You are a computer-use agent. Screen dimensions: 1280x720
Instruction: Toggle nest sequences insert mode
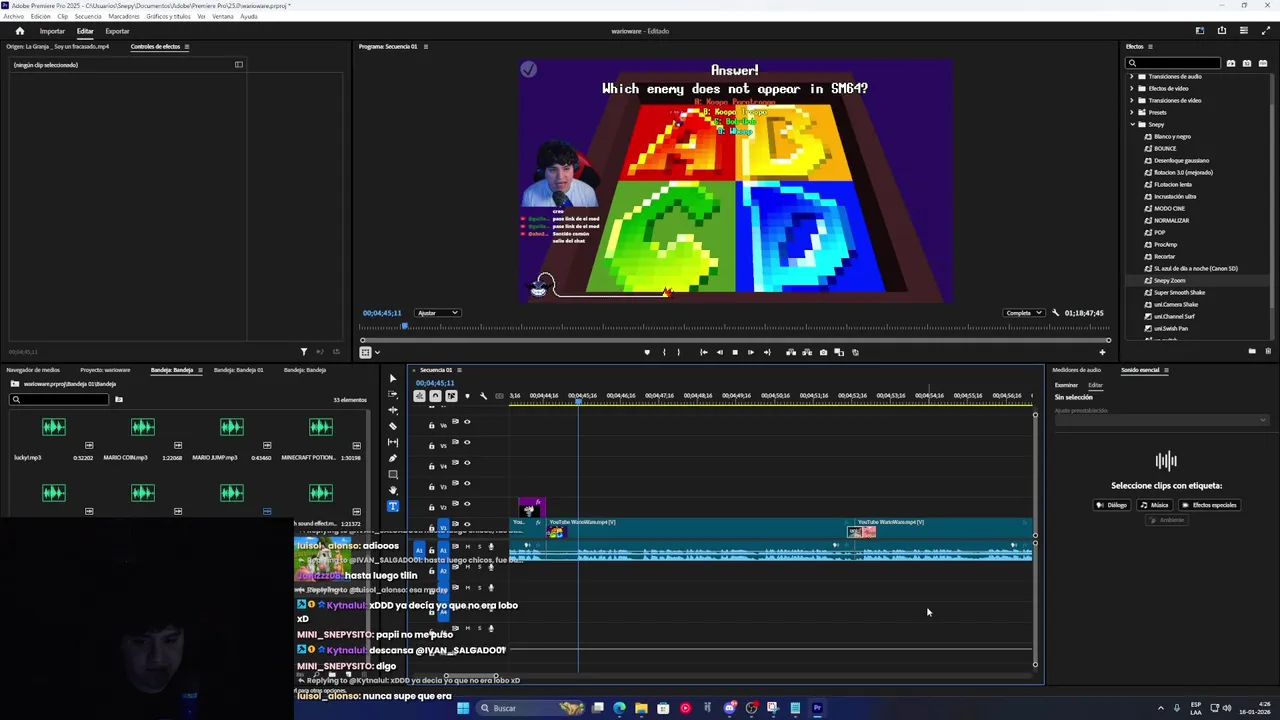[x=419, y=396]
